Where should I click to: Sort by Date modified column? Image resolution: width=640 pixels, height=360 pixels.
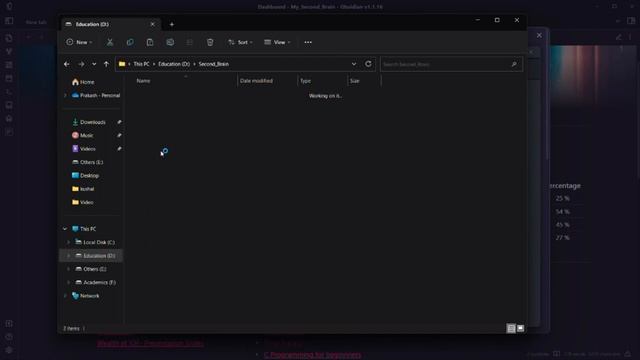tap(256, 81)
